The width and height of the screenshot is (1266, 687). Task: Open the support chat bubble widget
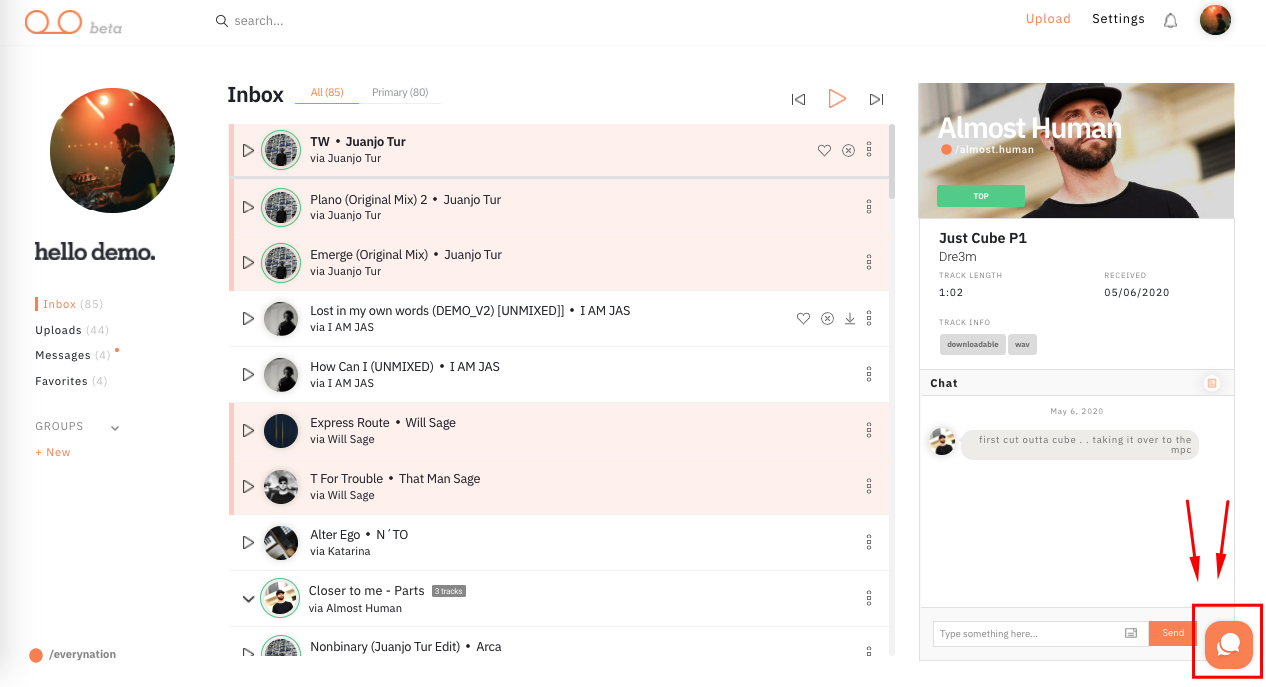click(1229, 644)
